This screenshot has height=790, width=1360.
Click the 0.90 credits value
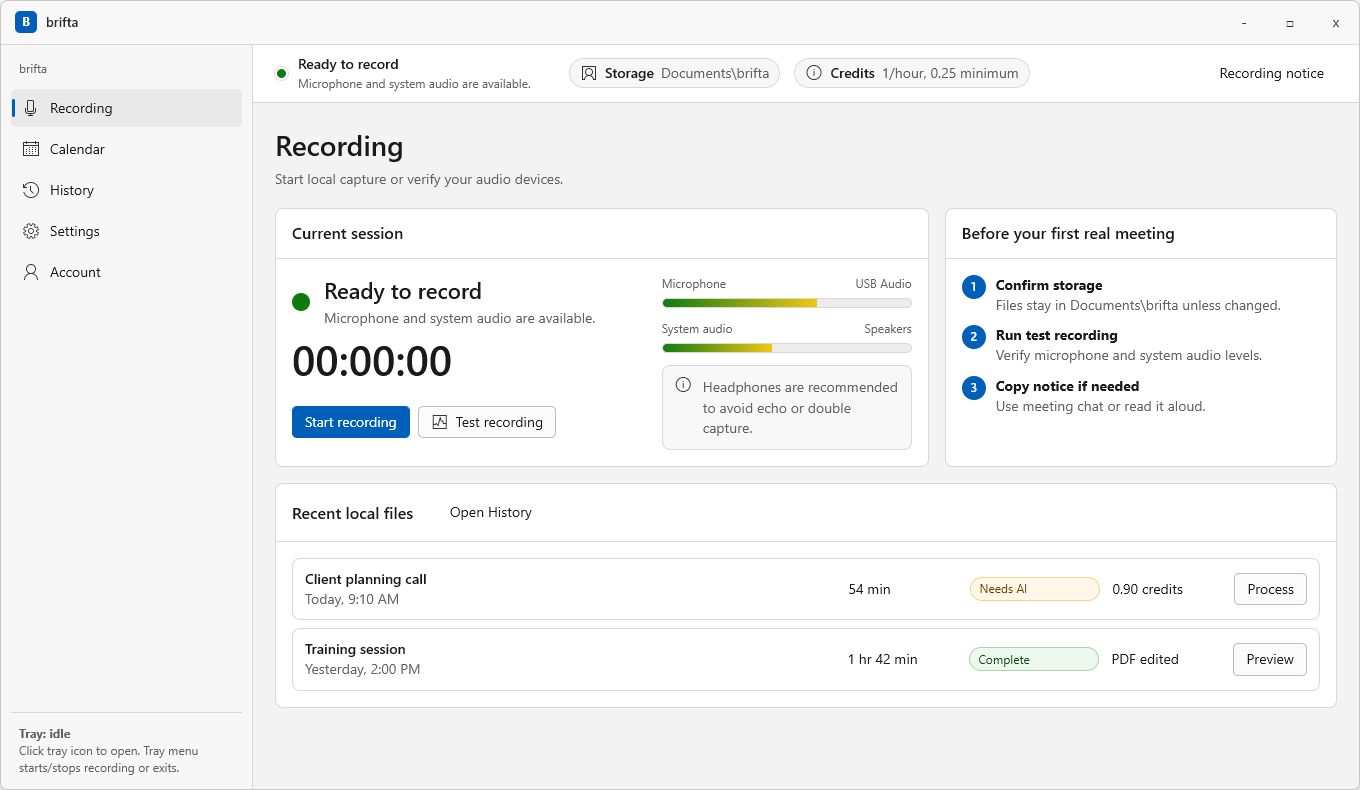pos(1148,589)
